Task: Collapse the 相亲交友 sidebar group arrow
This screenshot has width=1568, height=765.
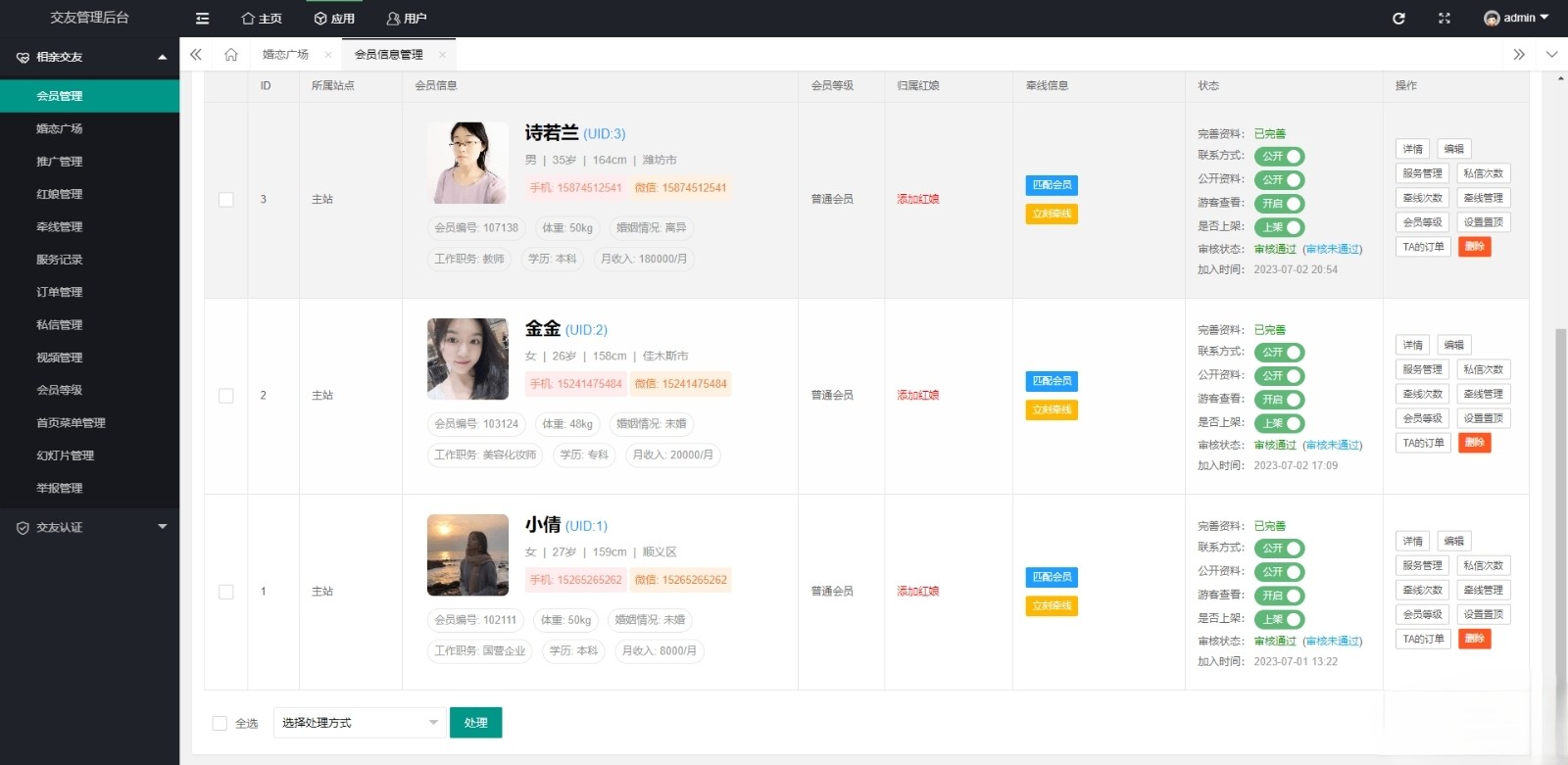Action: (x=163, y=57)
